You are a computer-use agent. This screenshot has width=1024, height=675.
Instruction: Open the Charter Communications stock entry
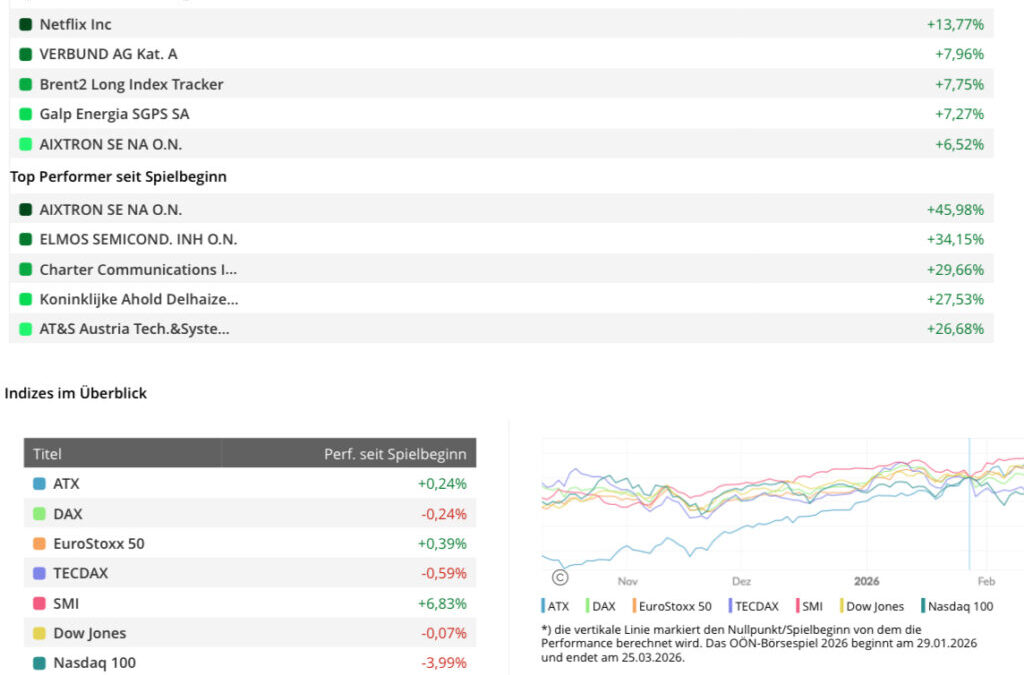click(x=138, y=269)
